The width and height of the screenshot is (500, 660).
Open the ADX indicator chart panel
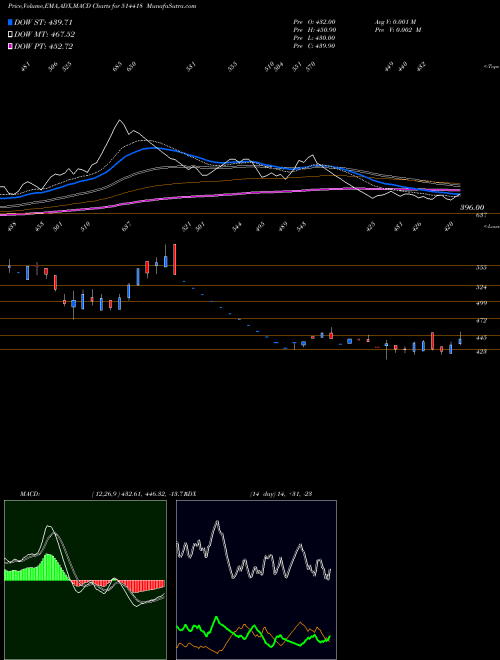(x=256, y=580)
